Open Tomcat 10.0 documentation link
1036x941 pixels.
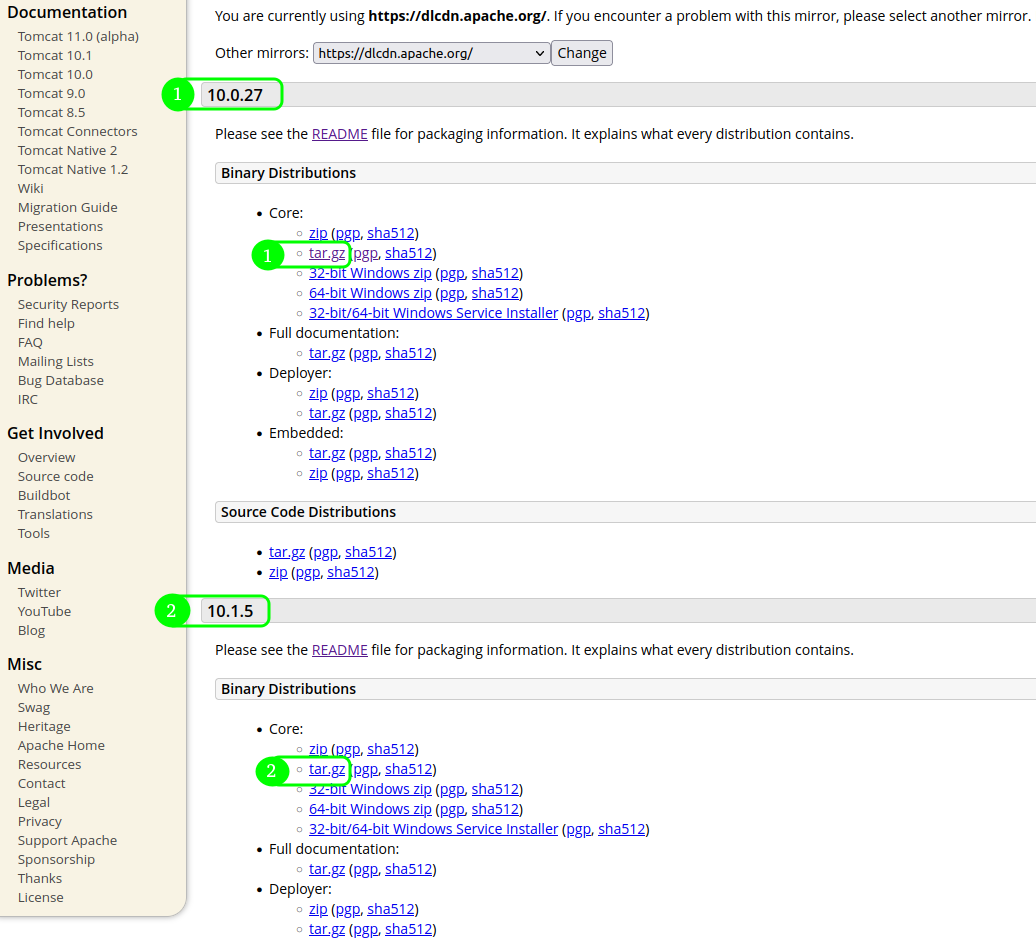pyautogui.click(x=55, y=75)
